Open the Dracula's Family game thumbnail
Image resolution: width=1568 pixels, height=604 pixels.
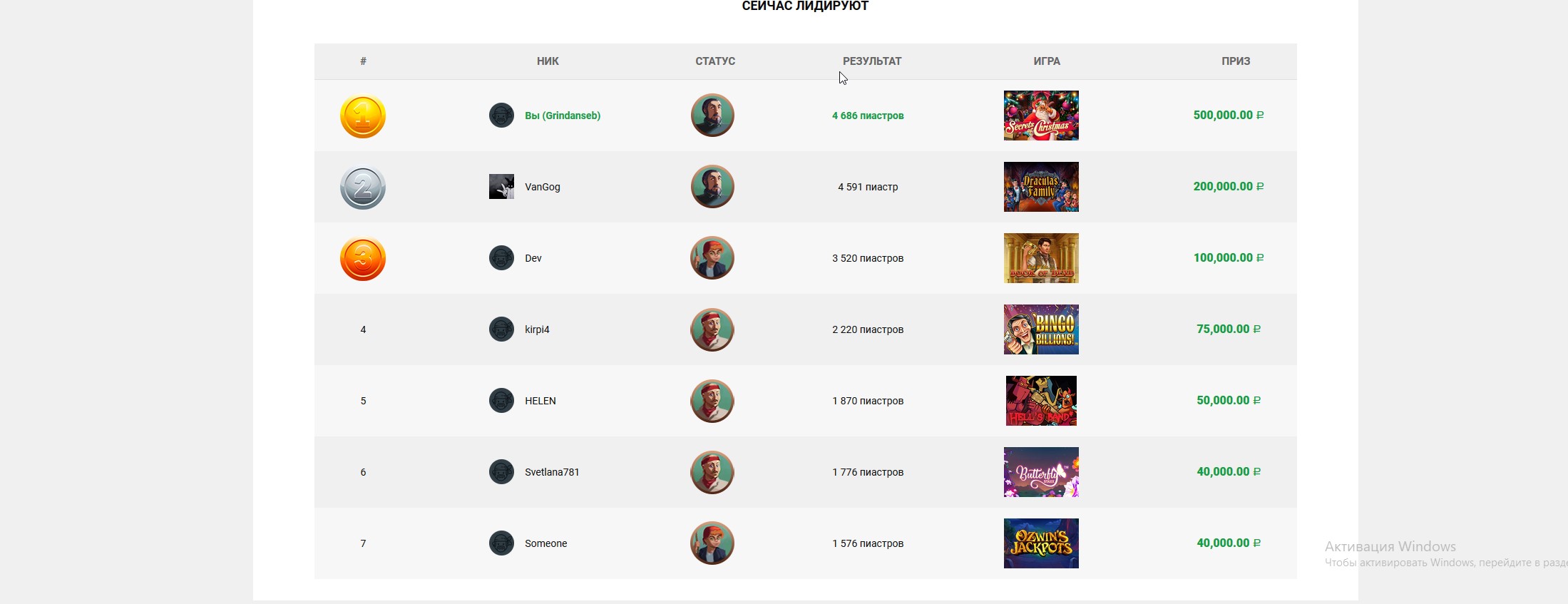coord(1041,187)
